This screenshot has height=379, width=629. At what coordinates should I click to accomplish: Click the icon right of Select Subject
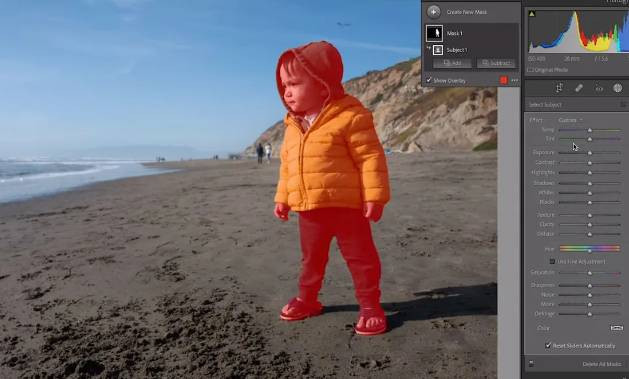(x=623, y=104)
